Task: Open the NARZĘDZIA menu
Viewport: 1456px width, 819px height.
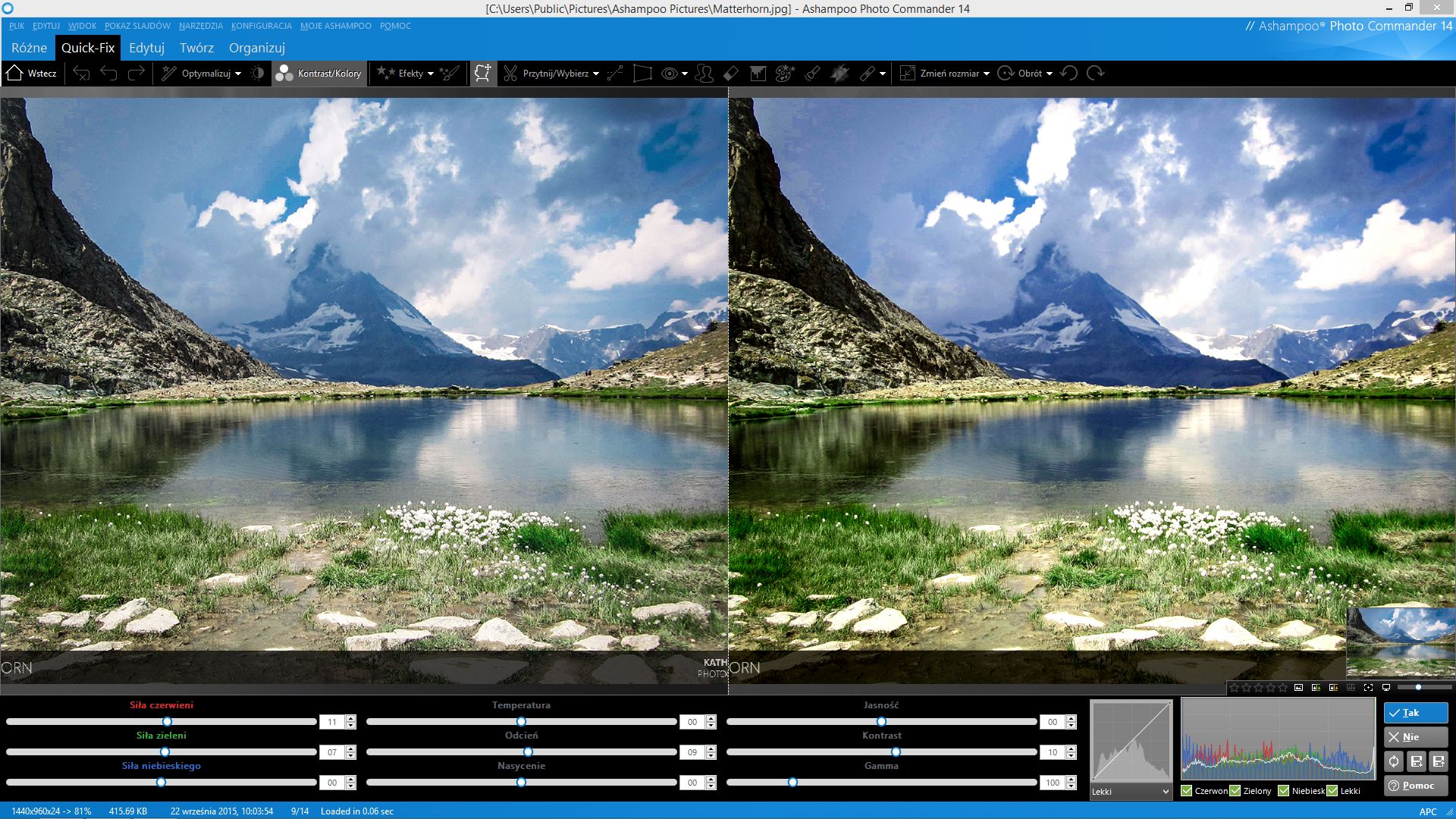Action: 200,26
